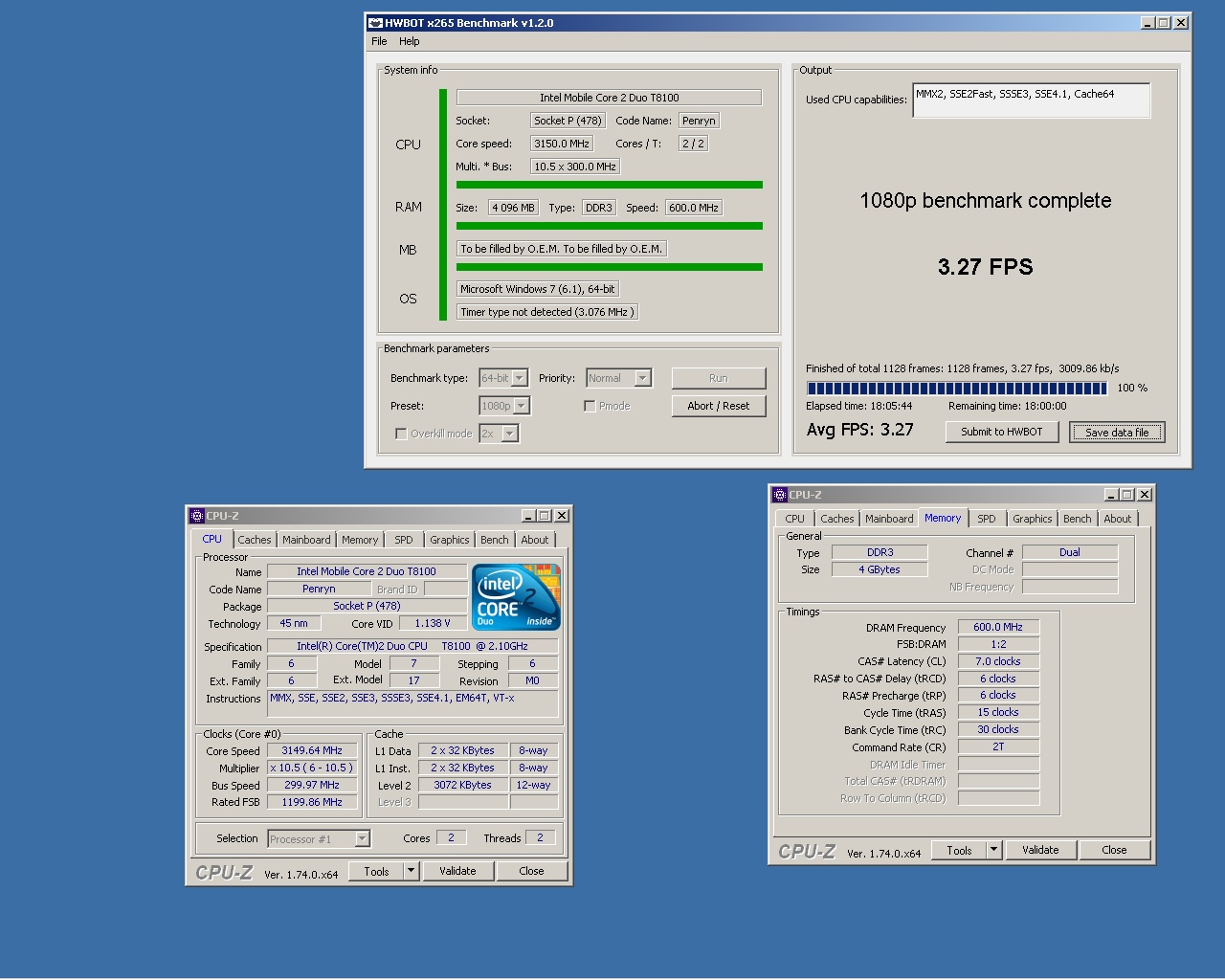Switch to Caches tab in left CPU-Z
Screen dimensions: 1225x980
255,540
